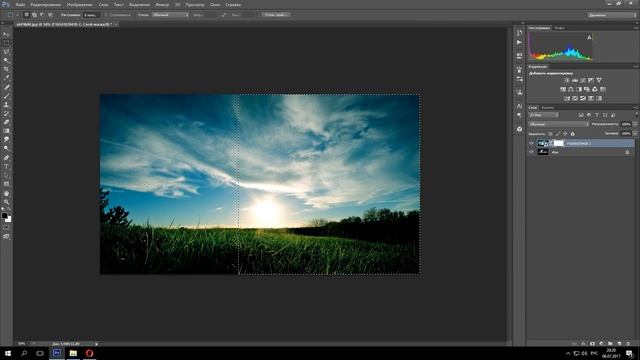Viewport: 640px width, 360px height.
Task: Add a Photo Filter adjustment
Action: [587, 89]
